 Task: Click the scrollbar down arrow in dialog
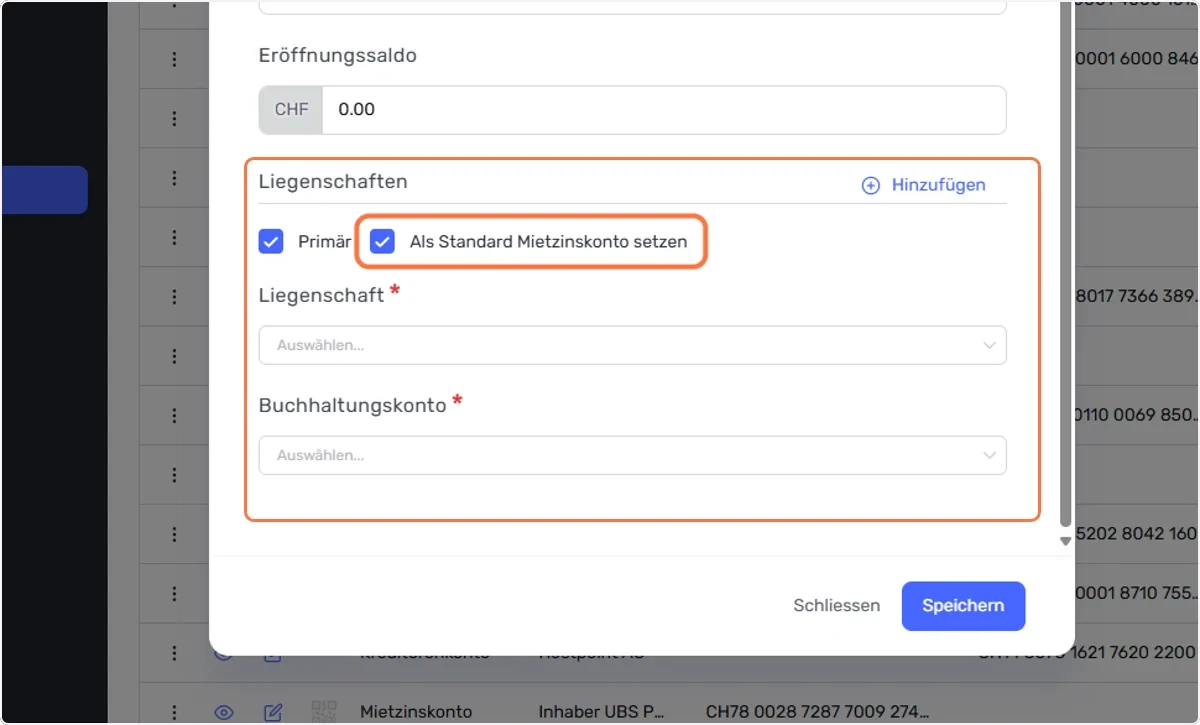coord(1065,541)
